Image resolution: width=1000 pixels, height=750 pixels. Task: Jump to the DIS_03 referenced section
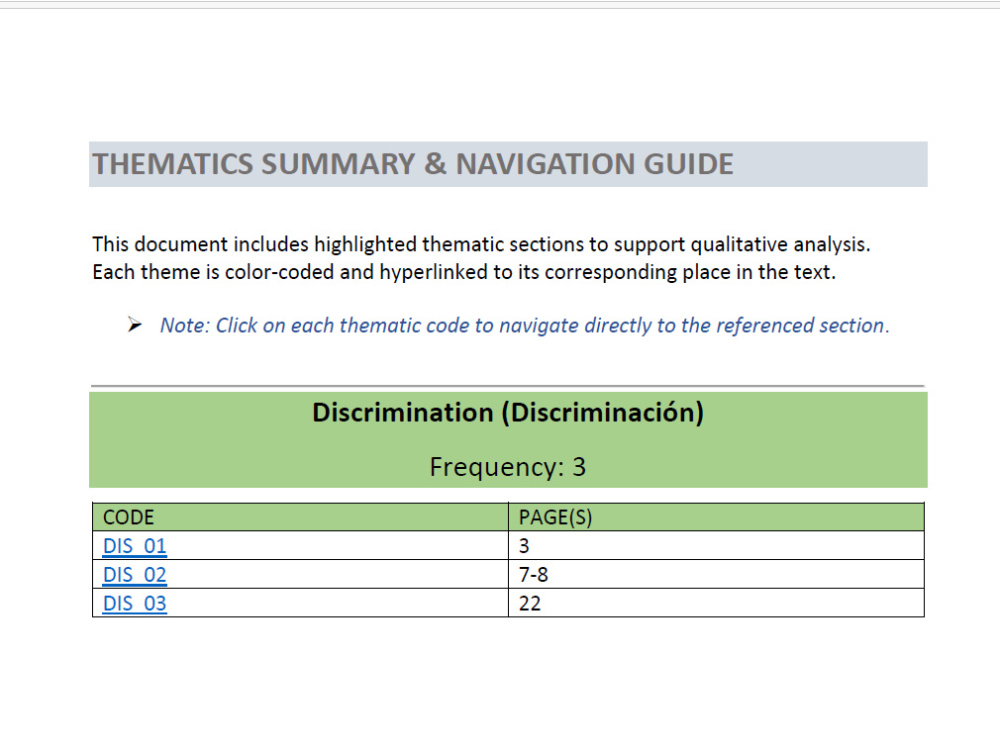coord(135,603)
